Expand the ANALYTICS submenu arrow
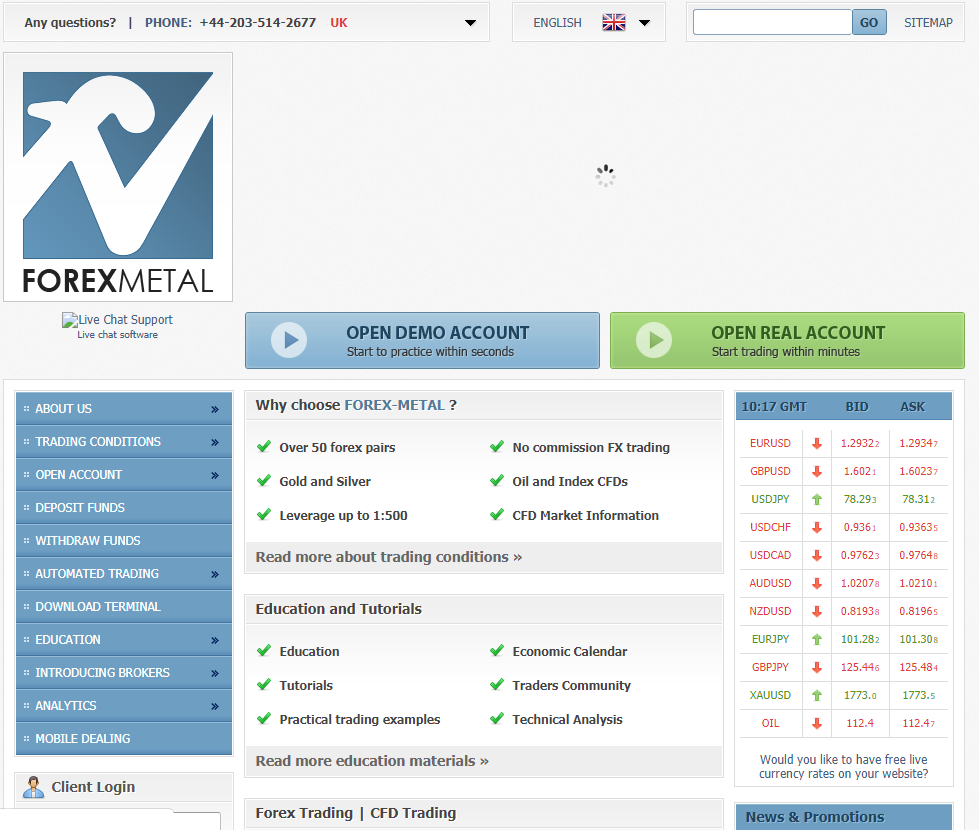This screenshot has height=830, width=979. (215, 707)
